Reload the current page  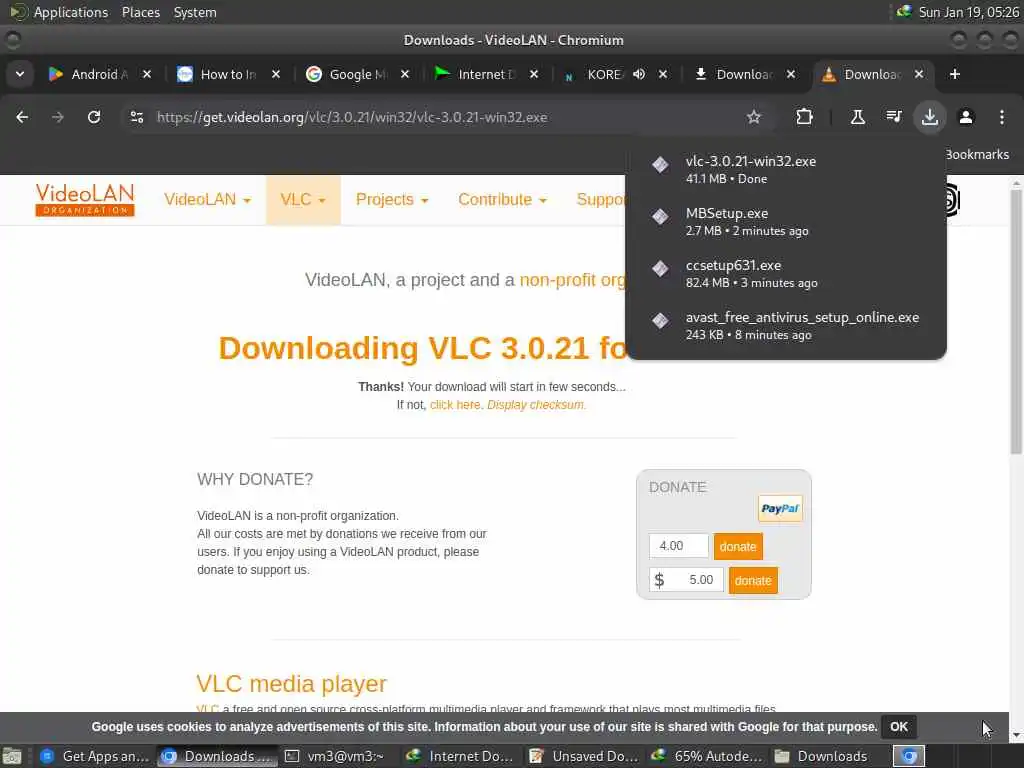(x=94, y=117)
